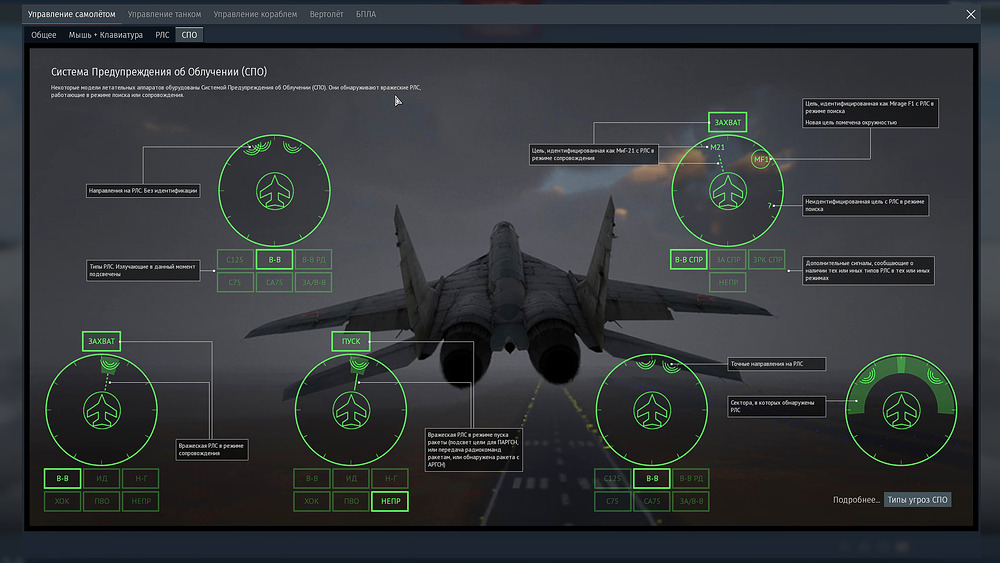1000x563 pixels.
Task: Open the Управление кораблем tab
Action: tap(255, 15)
